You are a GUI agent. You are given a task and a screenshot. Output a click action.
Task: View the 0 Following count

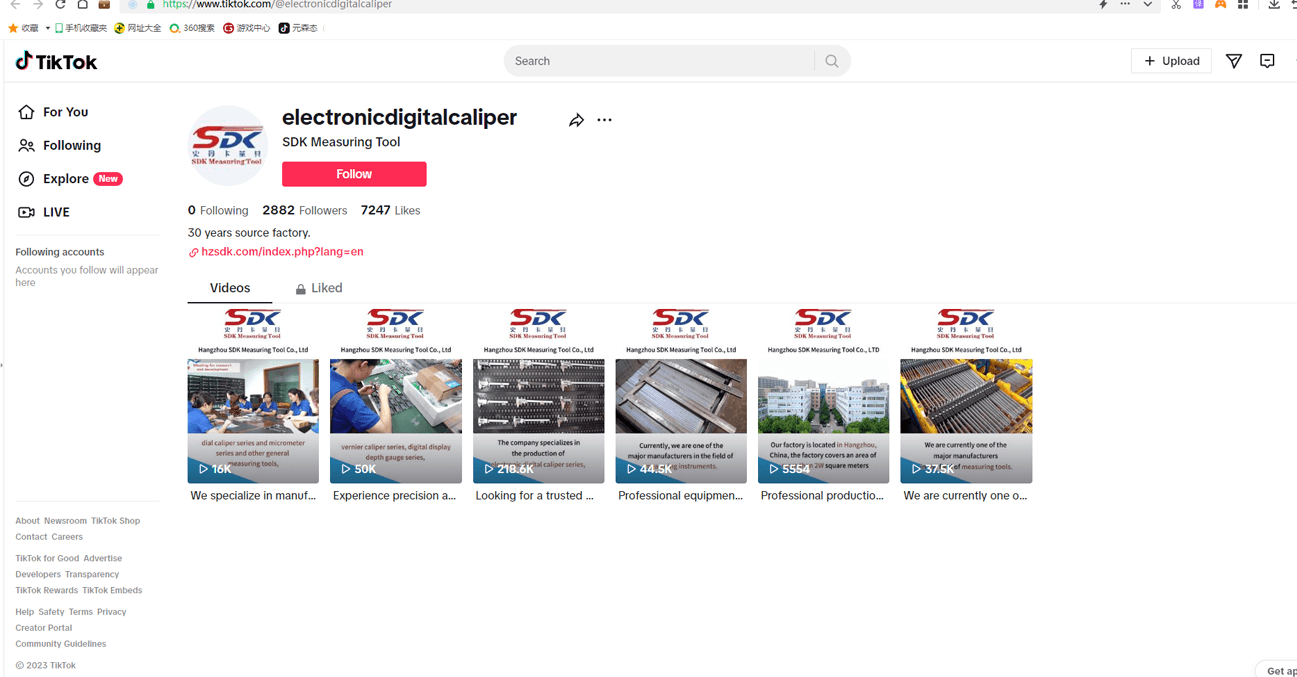pos(218,211)
